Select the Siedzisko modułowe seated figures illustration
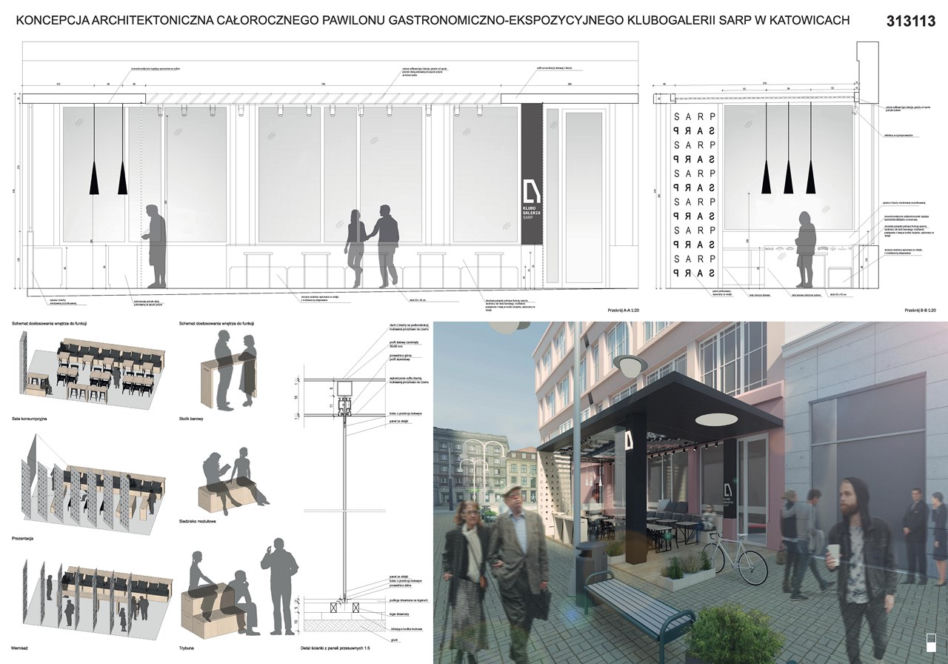 [233, 481]
